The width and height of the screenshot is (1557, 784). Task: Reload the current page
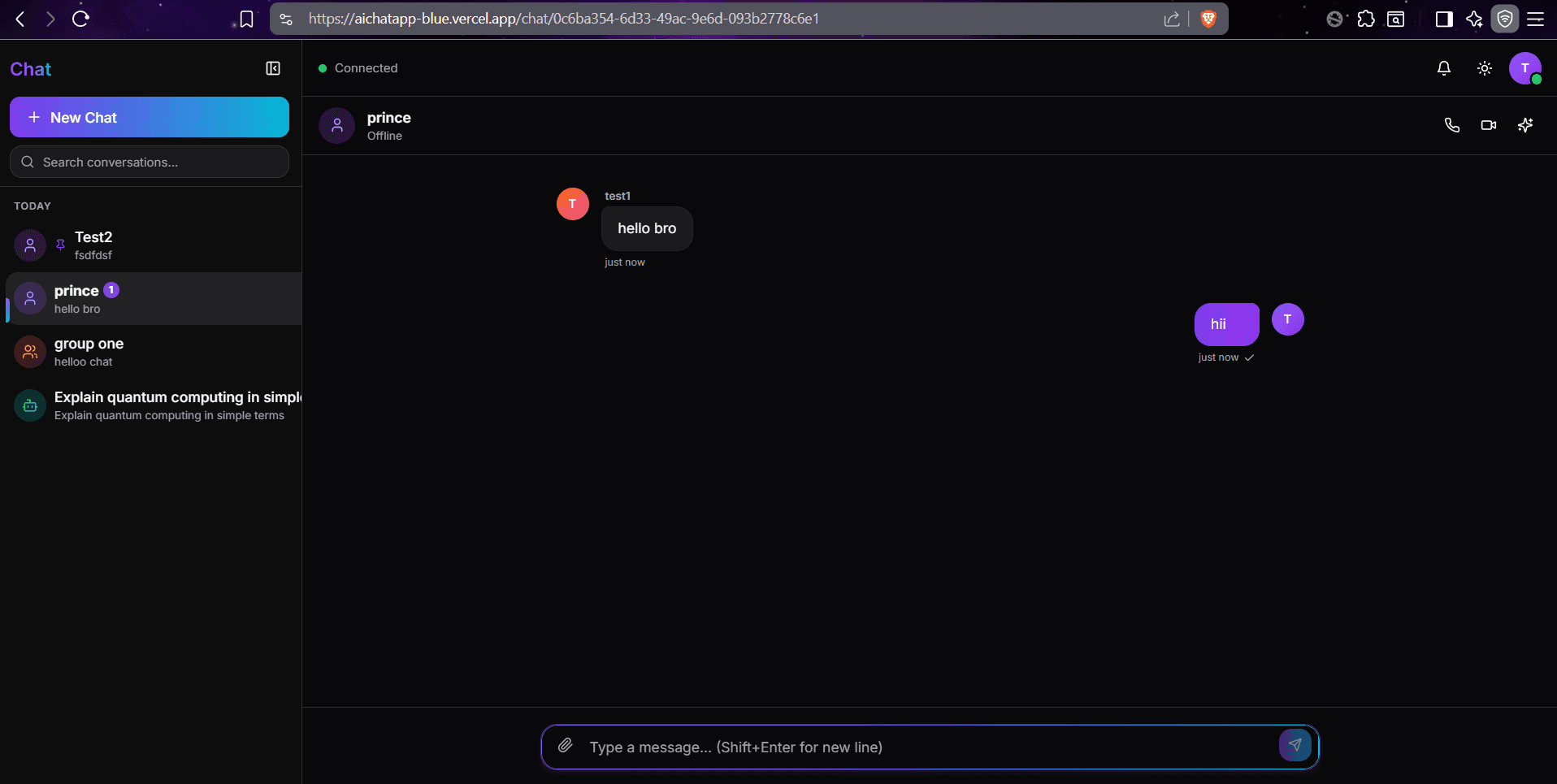click(80, 18)
